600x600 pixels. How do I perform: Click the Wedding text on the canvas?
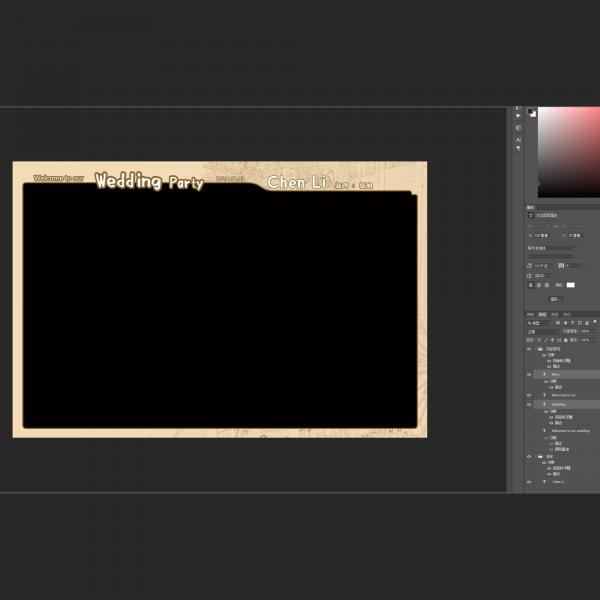point(128,181)
